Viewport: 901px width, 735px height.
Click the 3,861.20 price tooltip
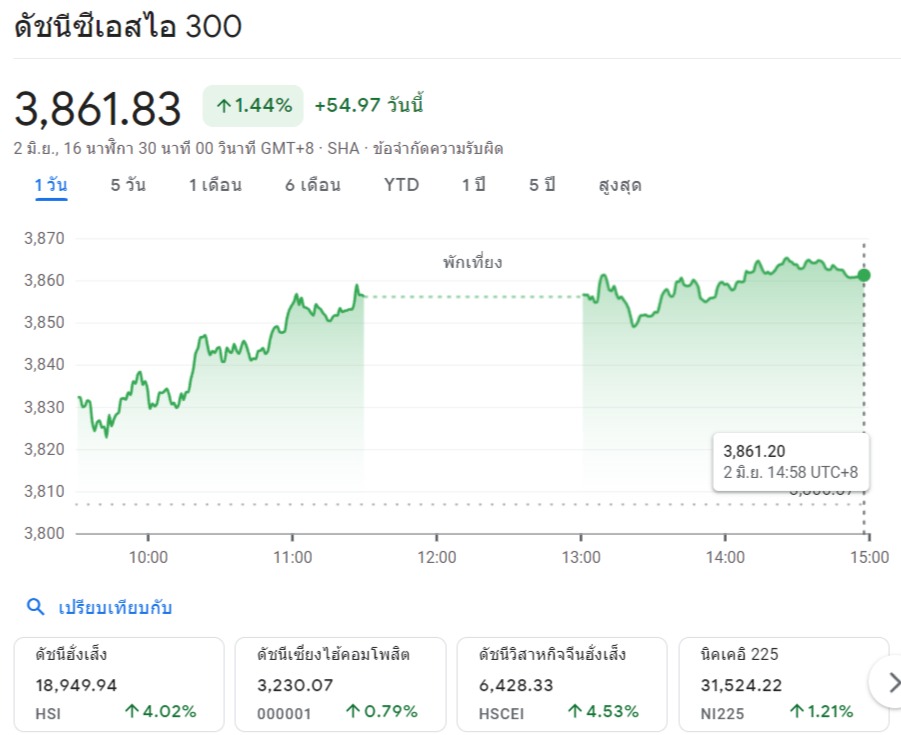click(x=790, y=461)
